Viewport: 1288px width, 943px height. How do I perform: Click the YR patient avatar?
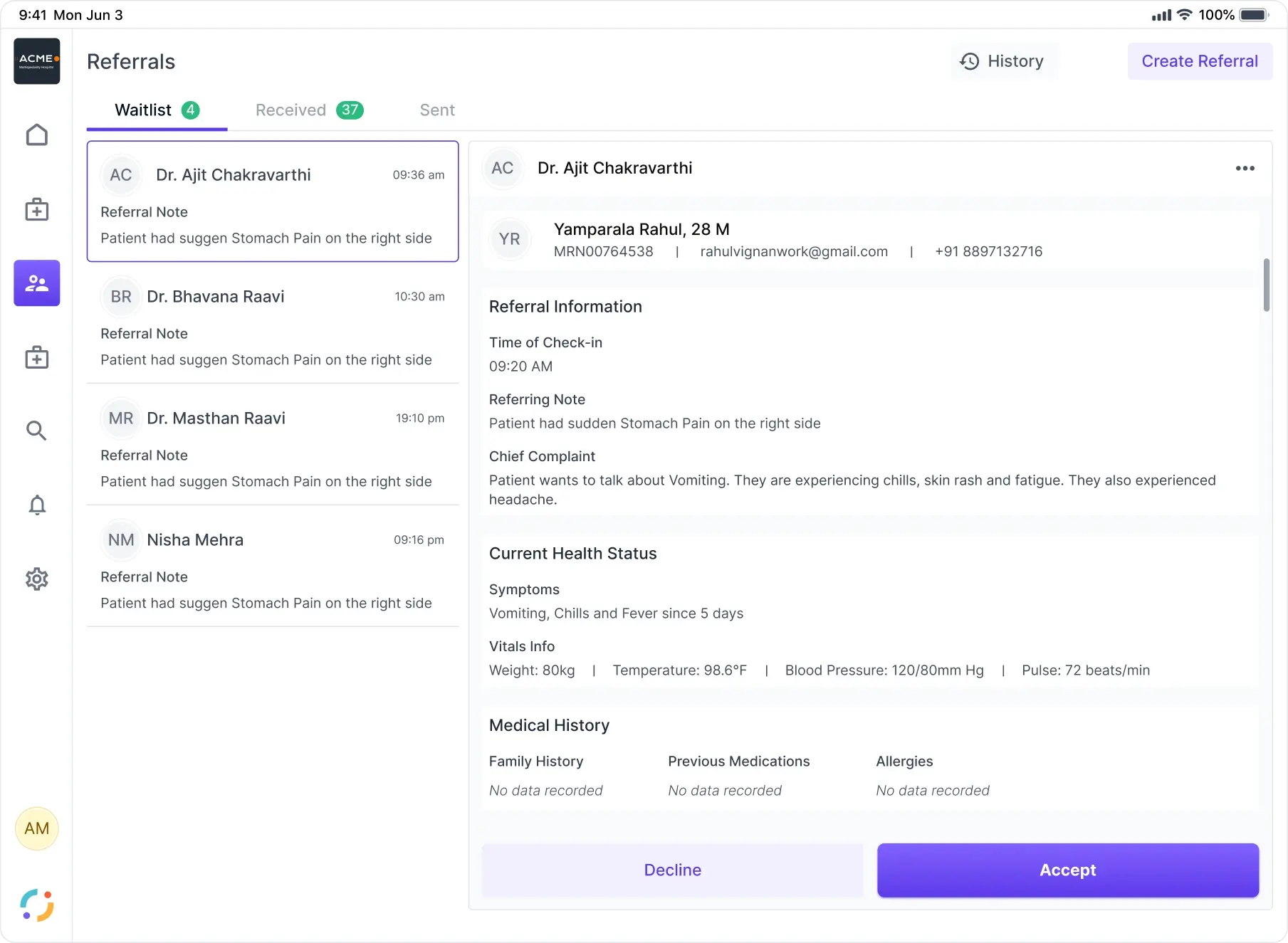pyautogui.click(x=510, y=239)
